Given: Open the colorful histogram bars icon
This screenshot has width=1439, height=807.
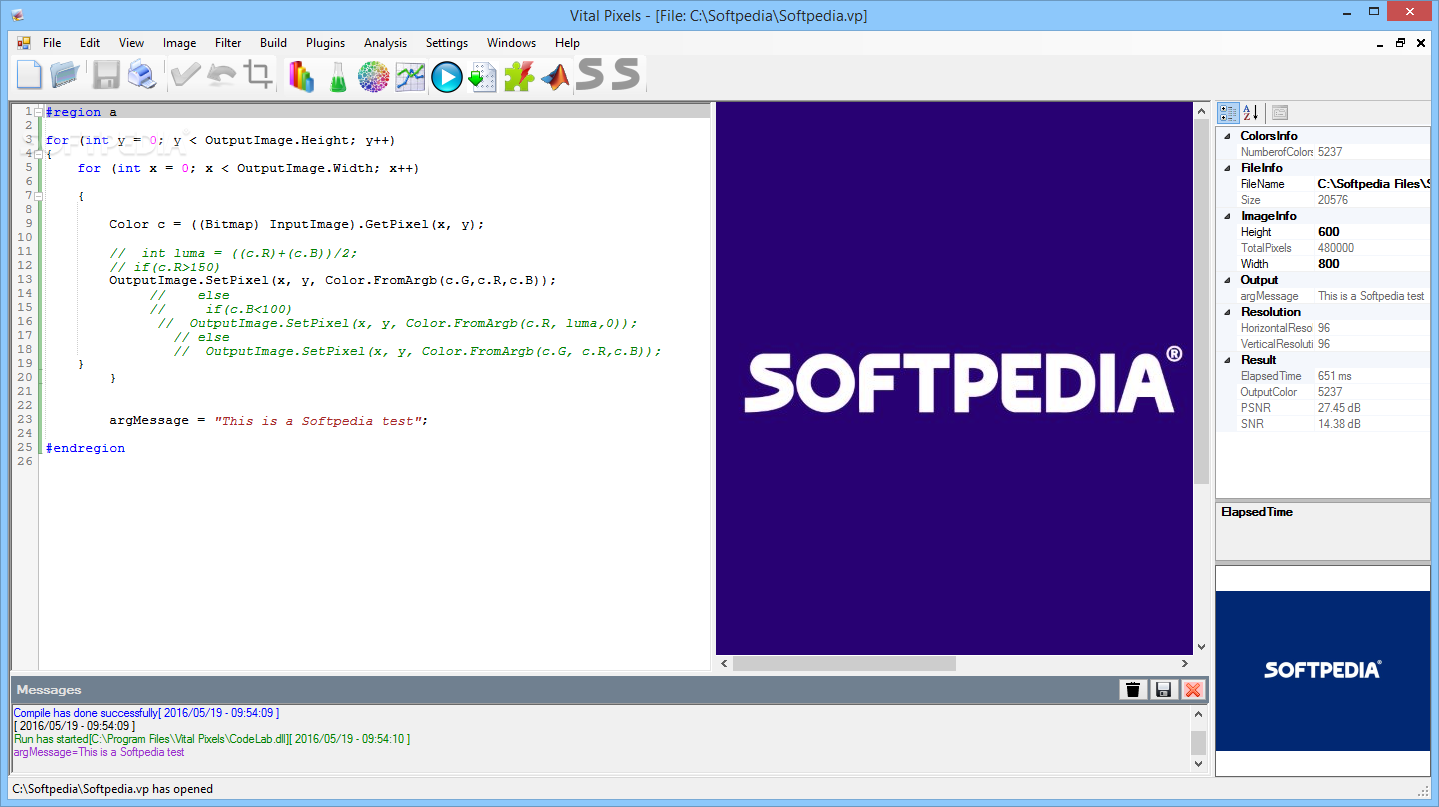Looking at the screenshot, I should pyautogui.click(x=301, y=76).
